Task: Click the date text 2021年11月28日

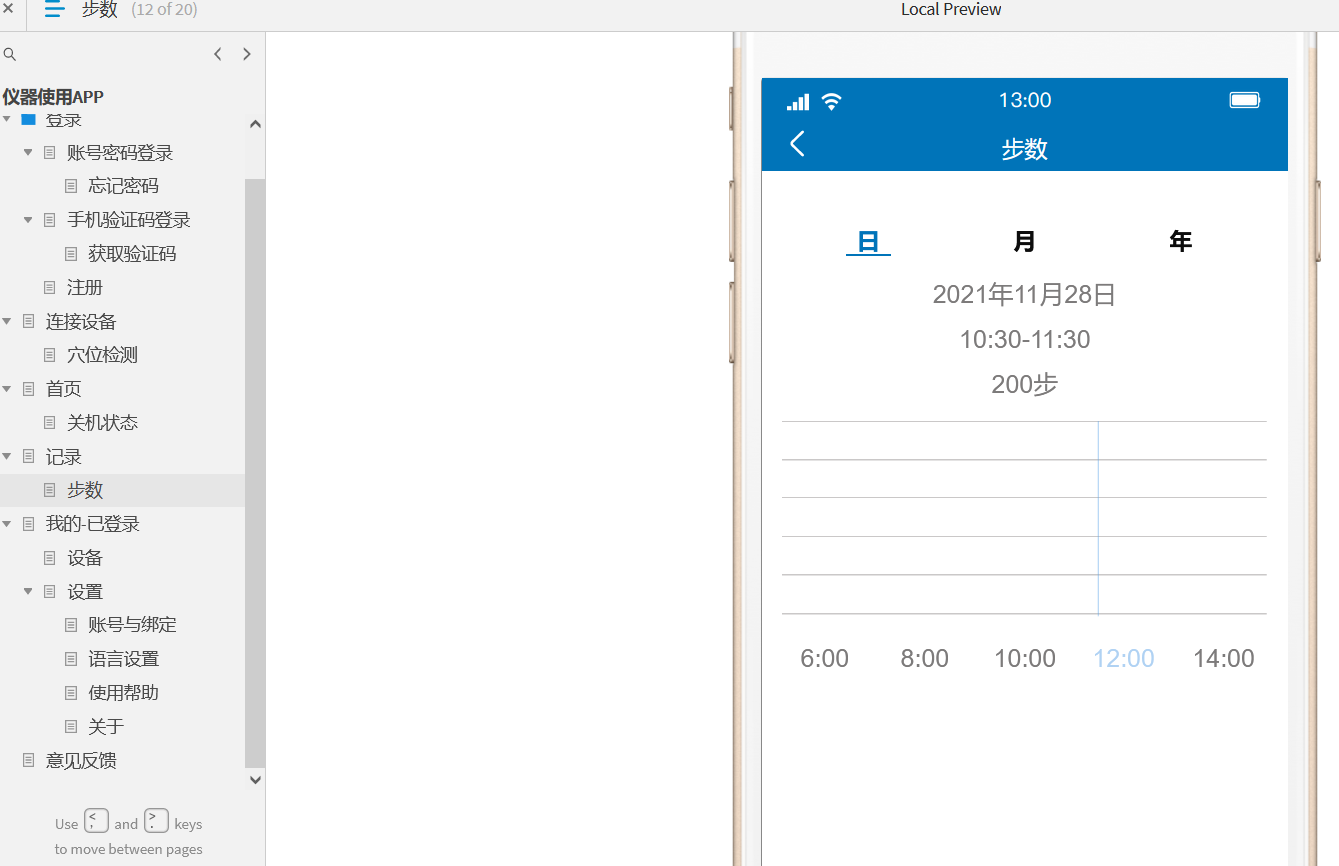Action: 1024,295
